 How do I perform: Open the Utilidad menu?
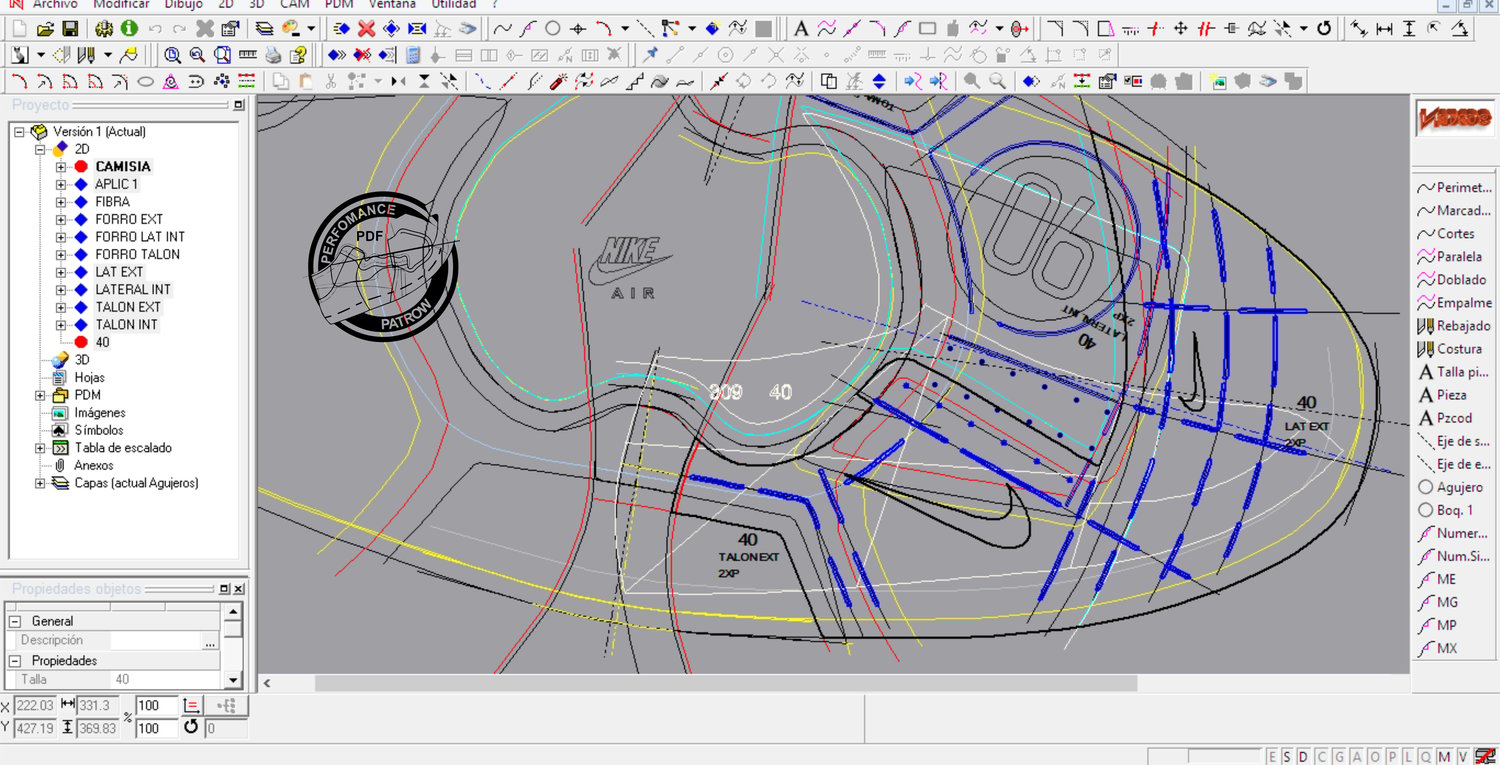pos(454,4)
